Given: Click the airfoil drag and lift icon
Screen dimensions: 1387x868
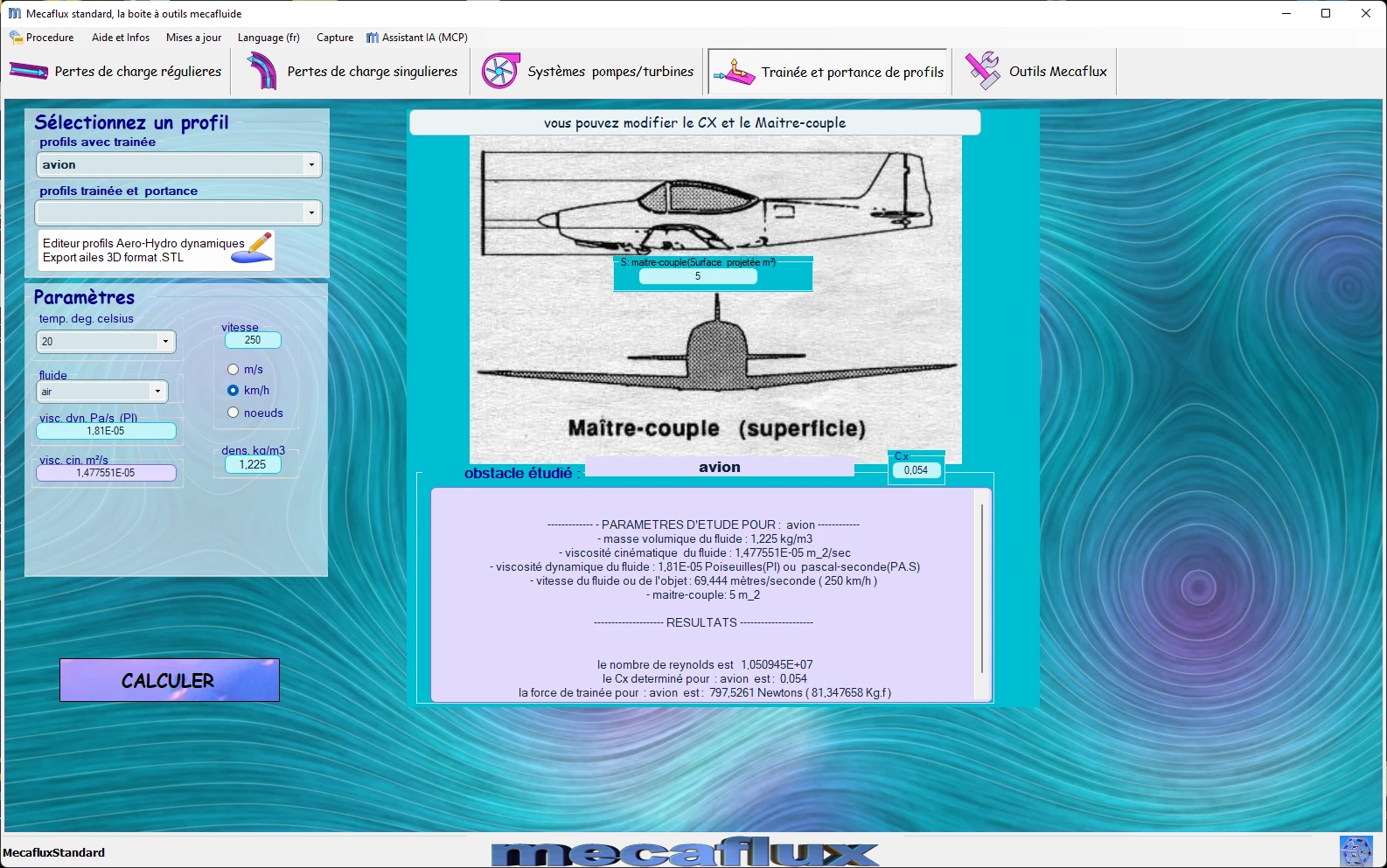Looking at the screenshot, I should tap(734, 73).
